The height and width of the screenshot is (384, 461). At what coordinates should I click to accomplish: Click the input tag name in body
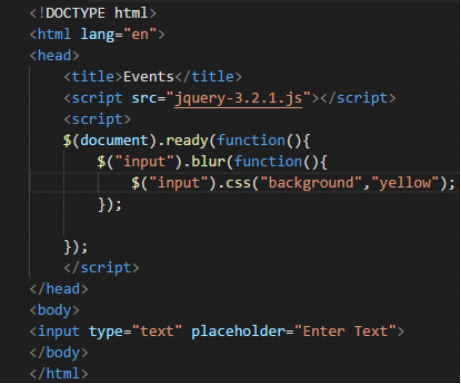pos(59,332)
